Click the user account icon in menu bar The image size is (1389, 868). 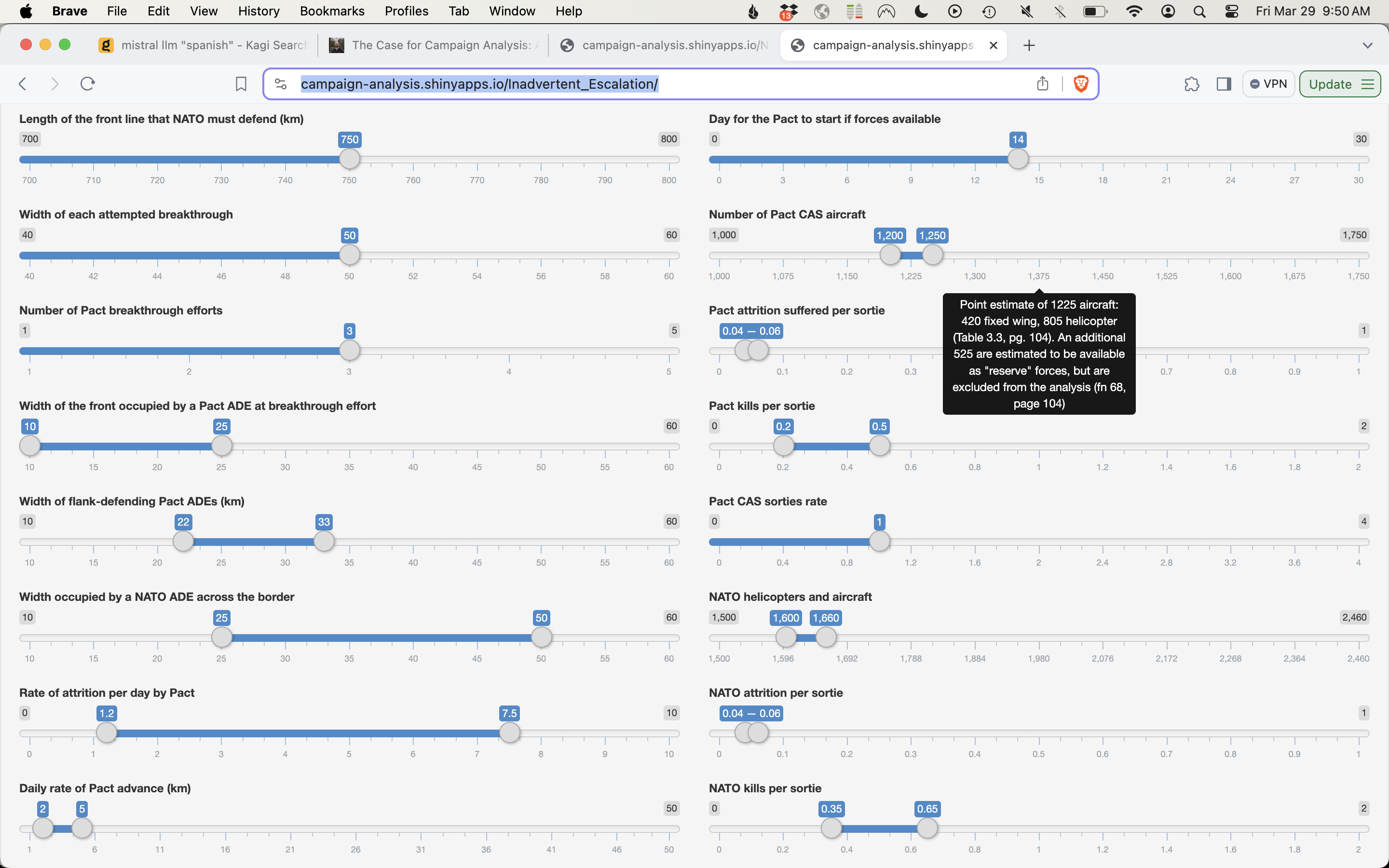[1168, 11]
